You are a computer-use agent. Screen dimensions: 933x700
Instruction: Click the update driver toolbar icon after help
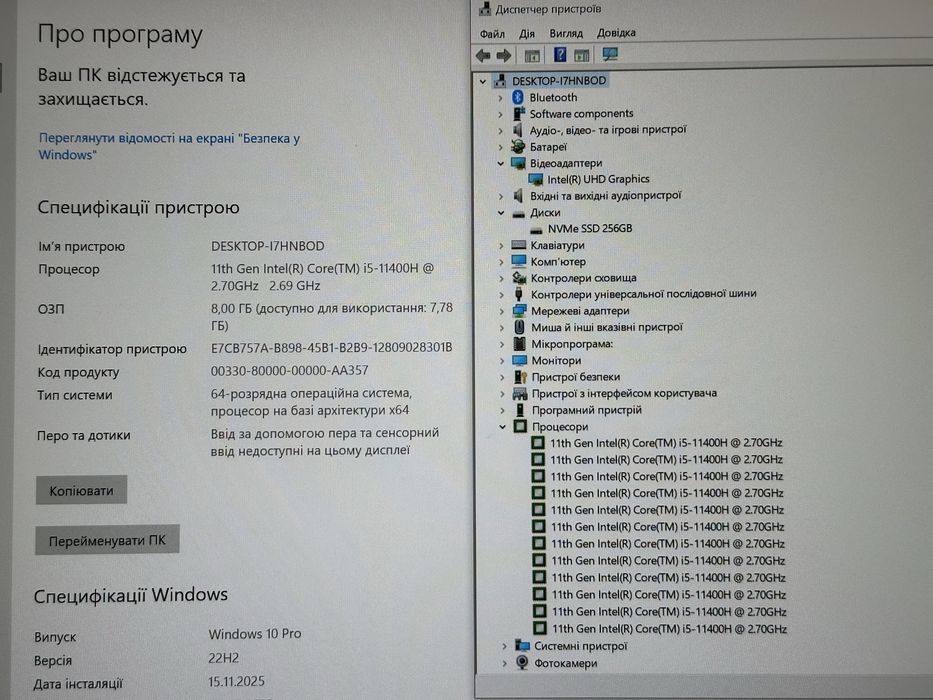pos(581,55)
